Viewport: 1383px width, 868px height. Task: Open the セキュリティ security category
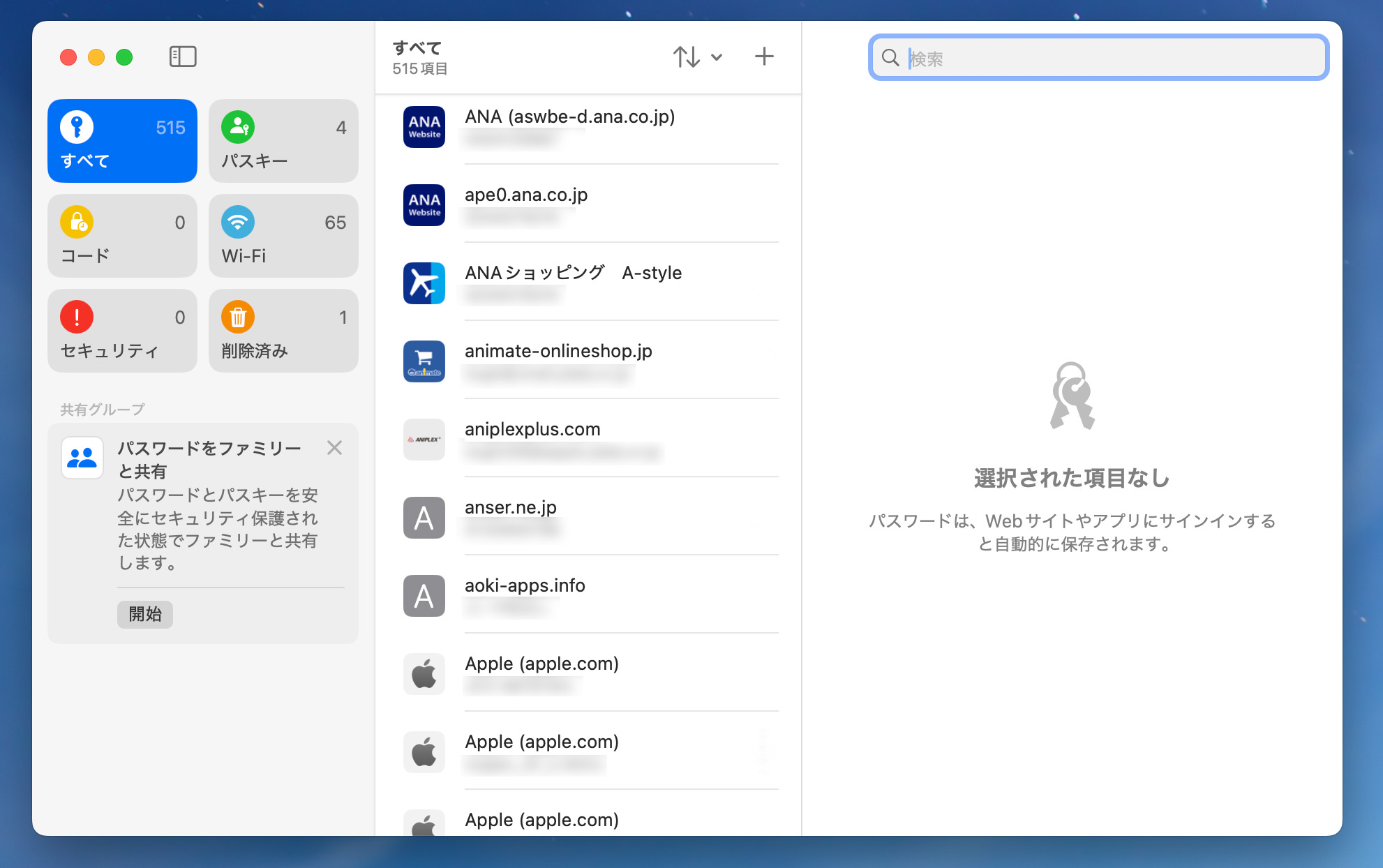coord(122,331)
